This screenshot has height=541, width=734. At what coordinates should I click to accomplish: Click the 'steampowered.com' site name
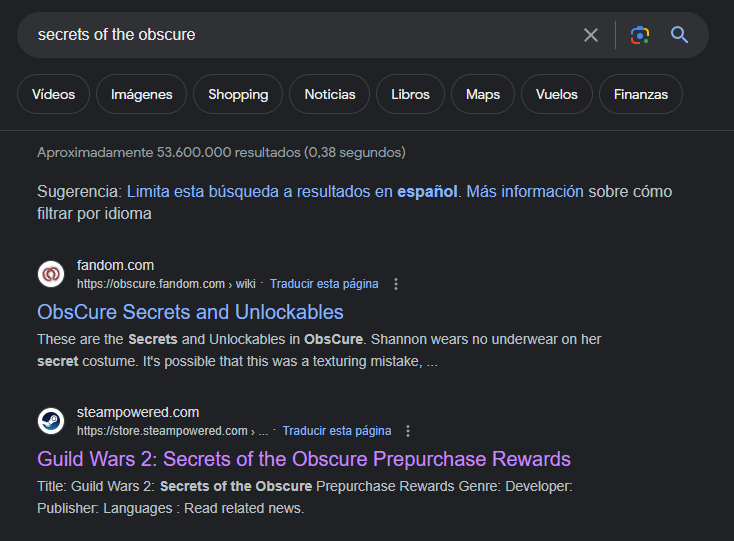point(138,412)
